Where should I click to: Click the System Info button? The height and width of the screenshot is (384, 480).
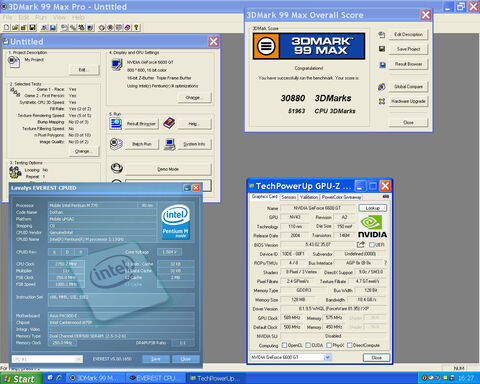pyautogui.click(x=194, y=144)
